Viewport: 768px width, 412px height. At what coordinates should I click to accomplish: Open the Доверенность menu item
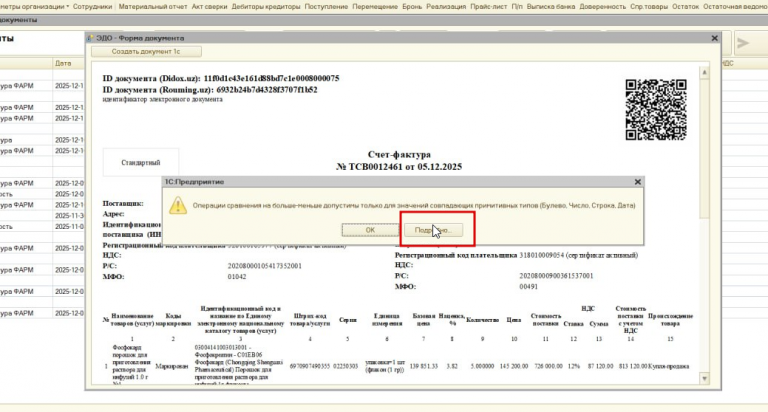(602, 6)
